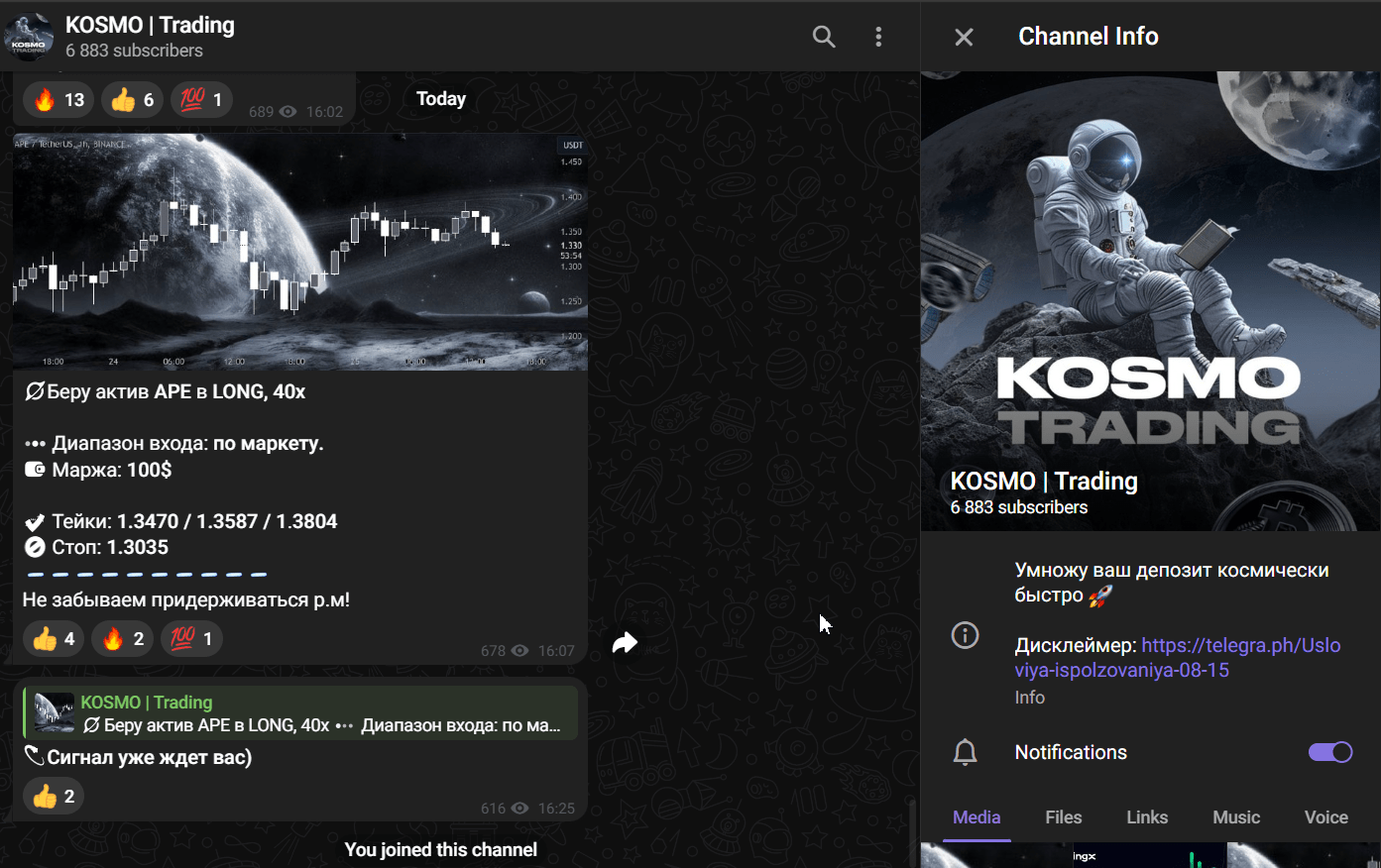Open the telegra.ph disclaimer link
The image size is (1381, 868).
1178,658
